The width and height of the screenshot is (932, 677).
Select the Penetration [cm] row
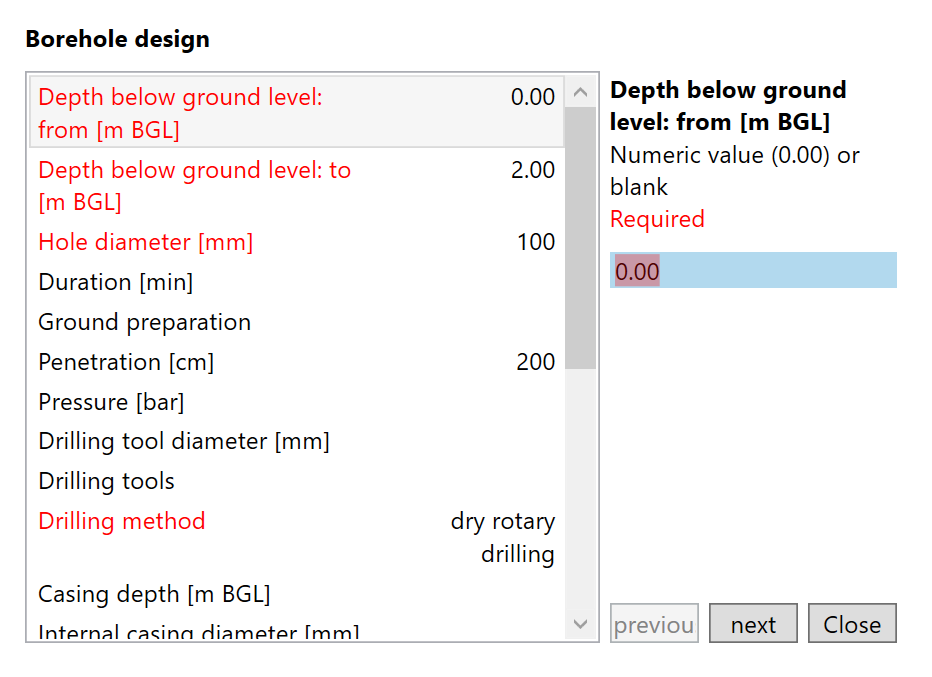pyautogui.click(x=296, y=362)
